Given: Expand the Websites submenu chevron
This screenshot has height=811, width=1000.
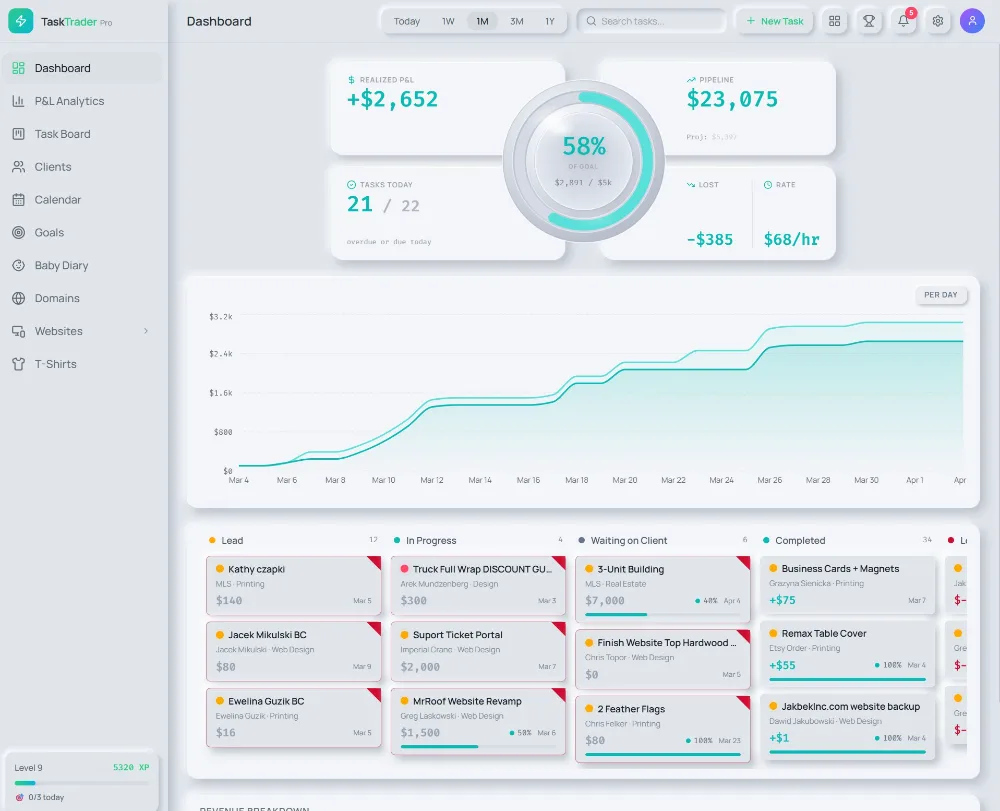Looking at the screenshot, I should (146, 331).
